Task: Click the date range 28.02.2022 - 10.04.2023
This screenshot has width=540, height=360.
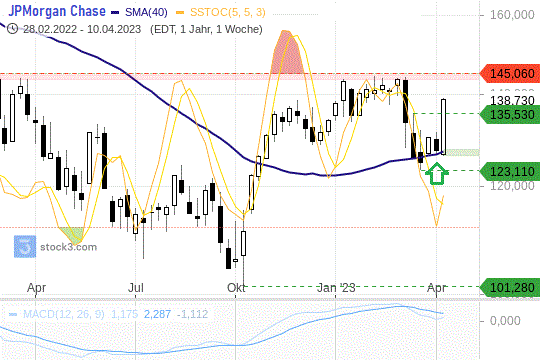Action: click(82, 29)
